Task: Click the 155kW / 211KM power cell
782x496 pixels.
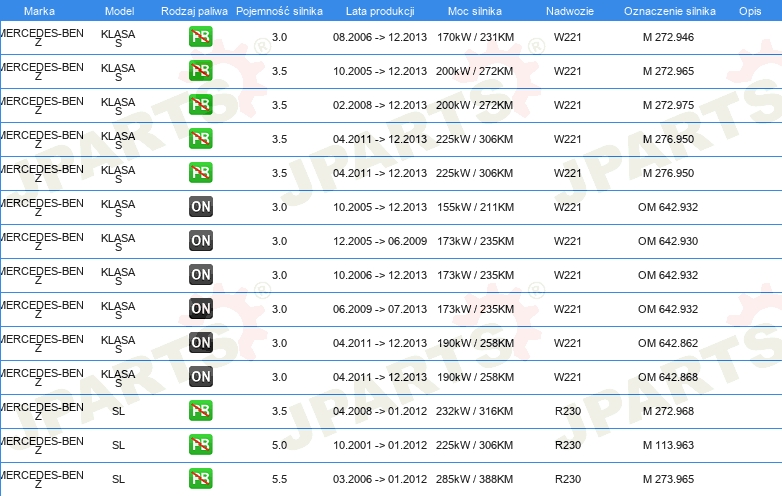Action: (475, 207)
